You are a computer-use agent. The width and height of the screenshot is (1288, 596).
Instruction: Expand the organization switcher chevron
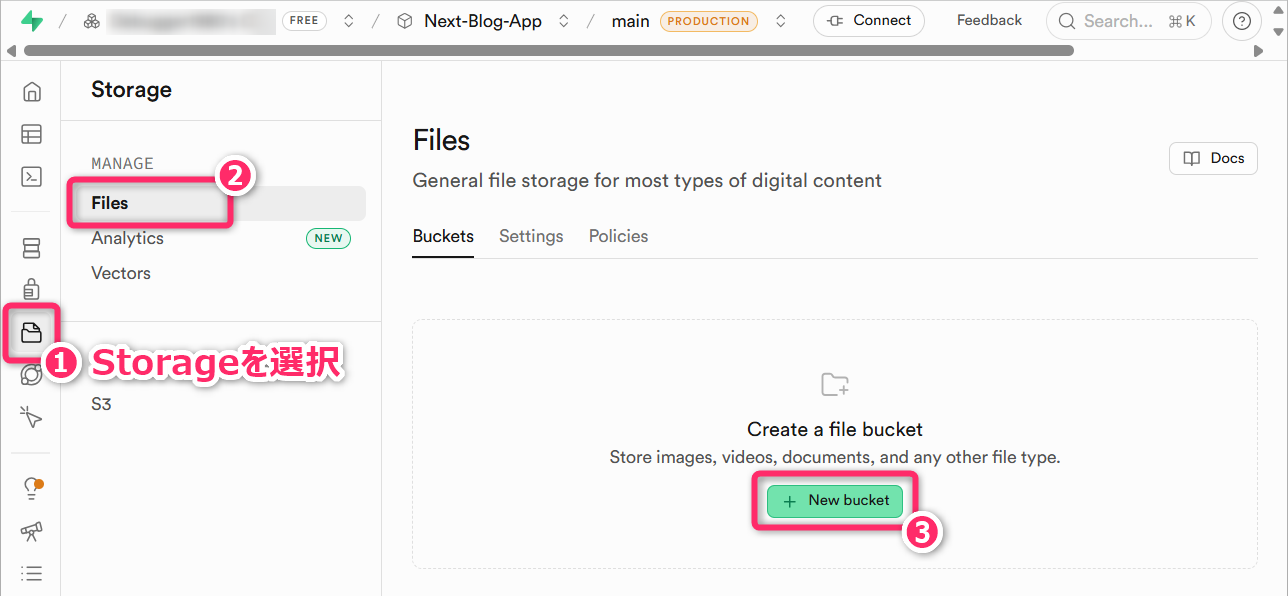tap(349, 21)
